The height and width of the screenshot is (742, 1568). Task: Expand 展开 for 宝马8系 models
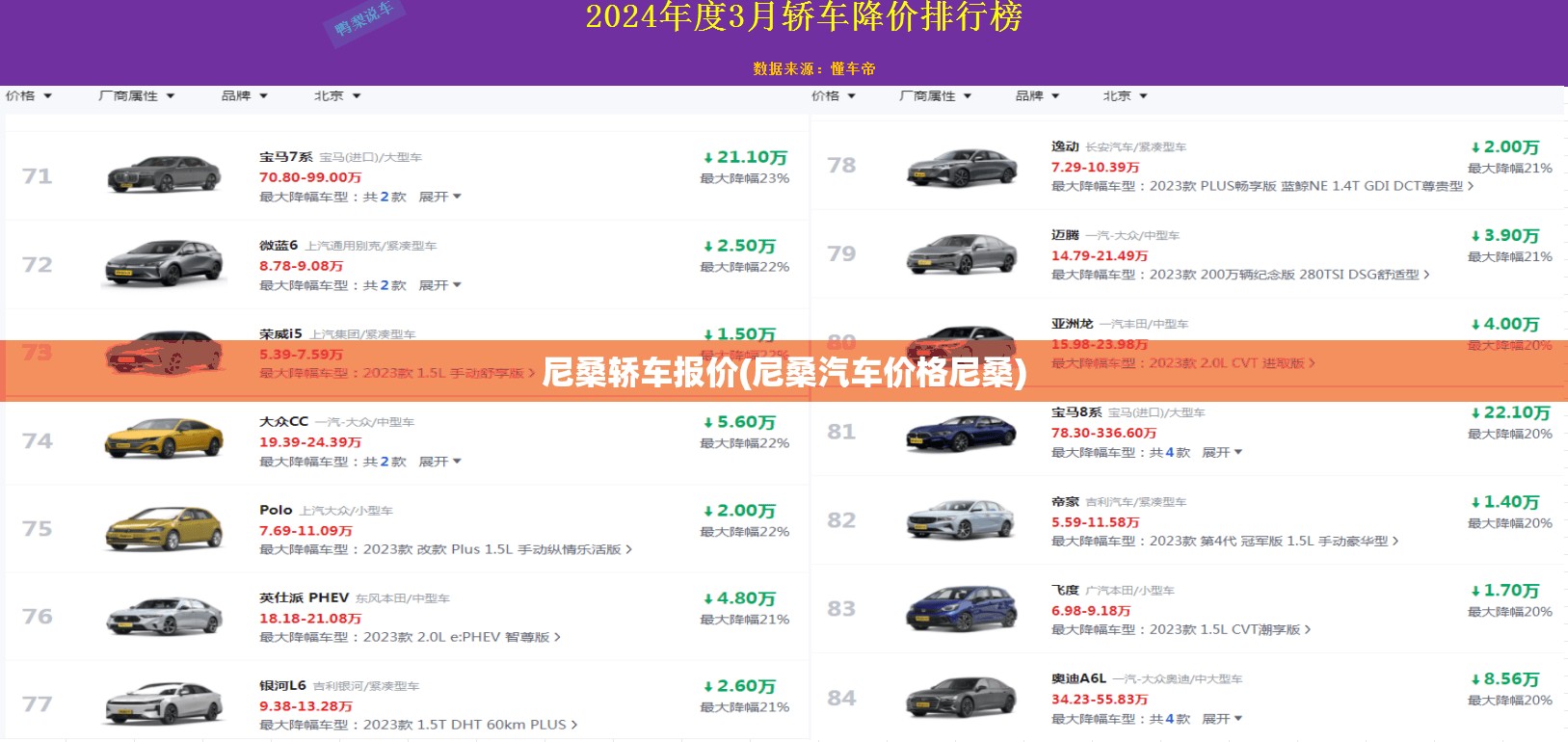click(x=1222, y=452)
